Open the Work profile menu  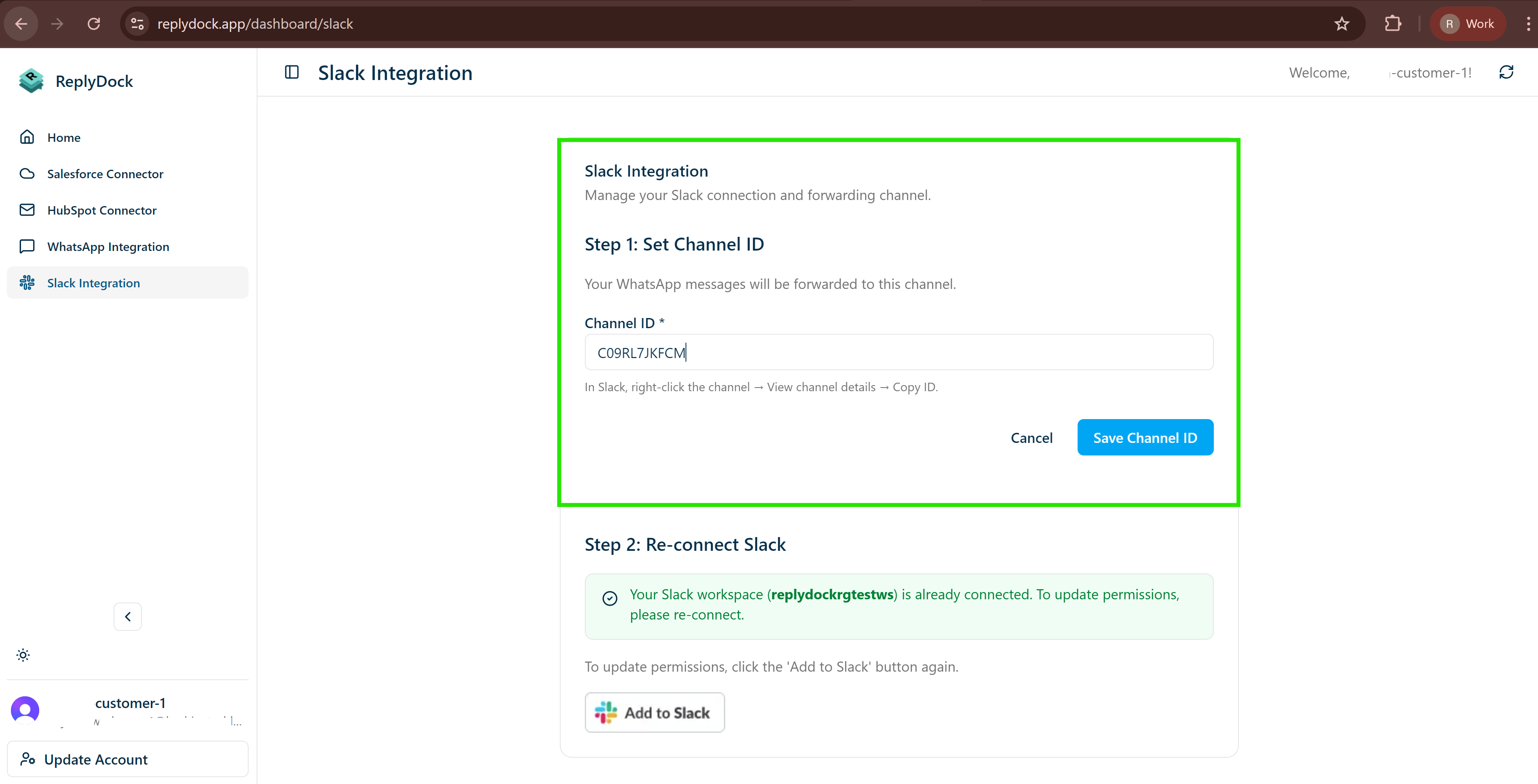click(x=1468, y=24)
